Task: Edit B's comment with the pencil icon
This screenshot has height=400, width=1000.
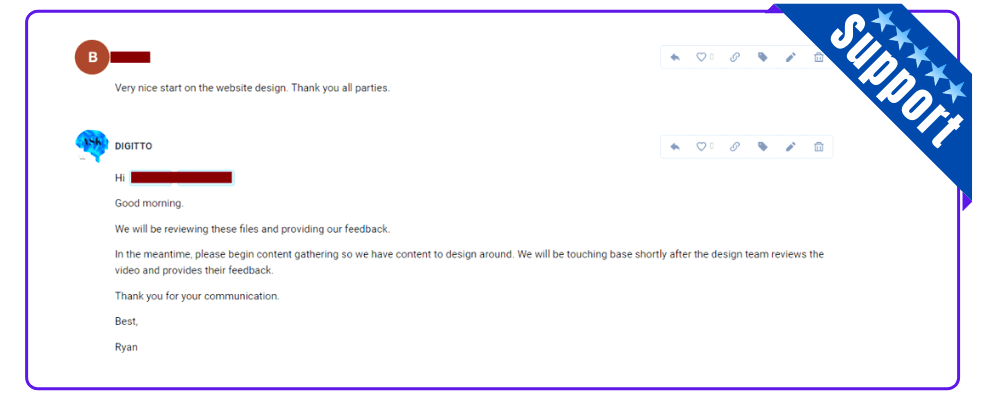Action: click(x=791, y=57)
